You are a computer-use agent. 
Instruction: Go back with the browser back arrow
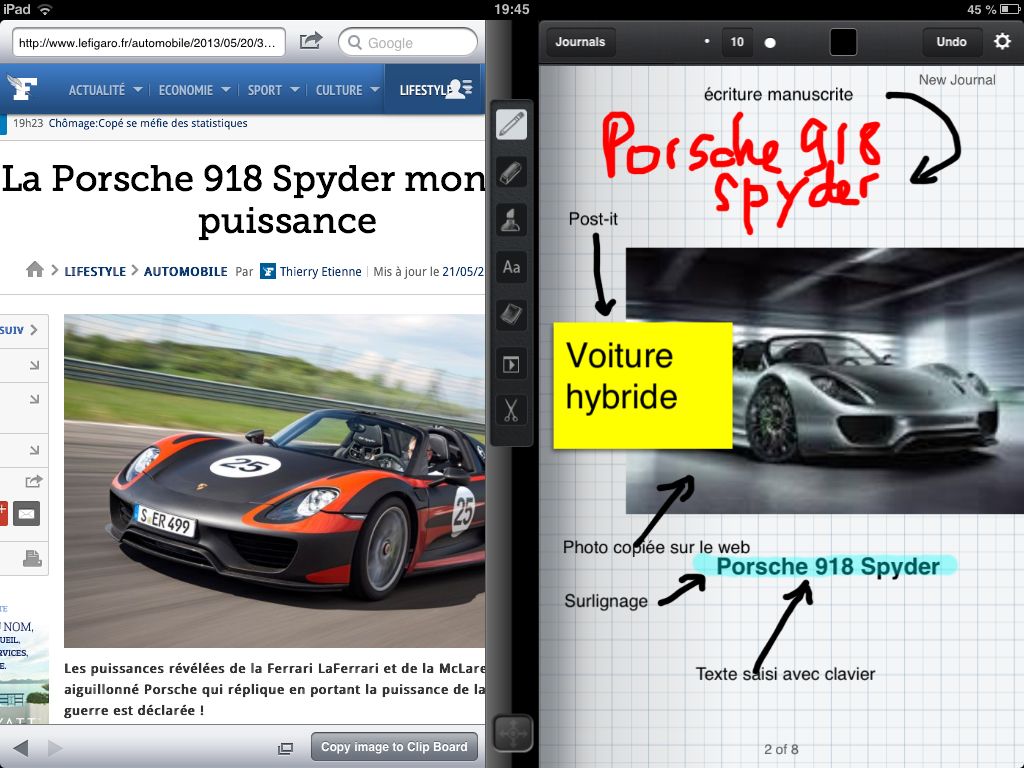tap(21, 748)
